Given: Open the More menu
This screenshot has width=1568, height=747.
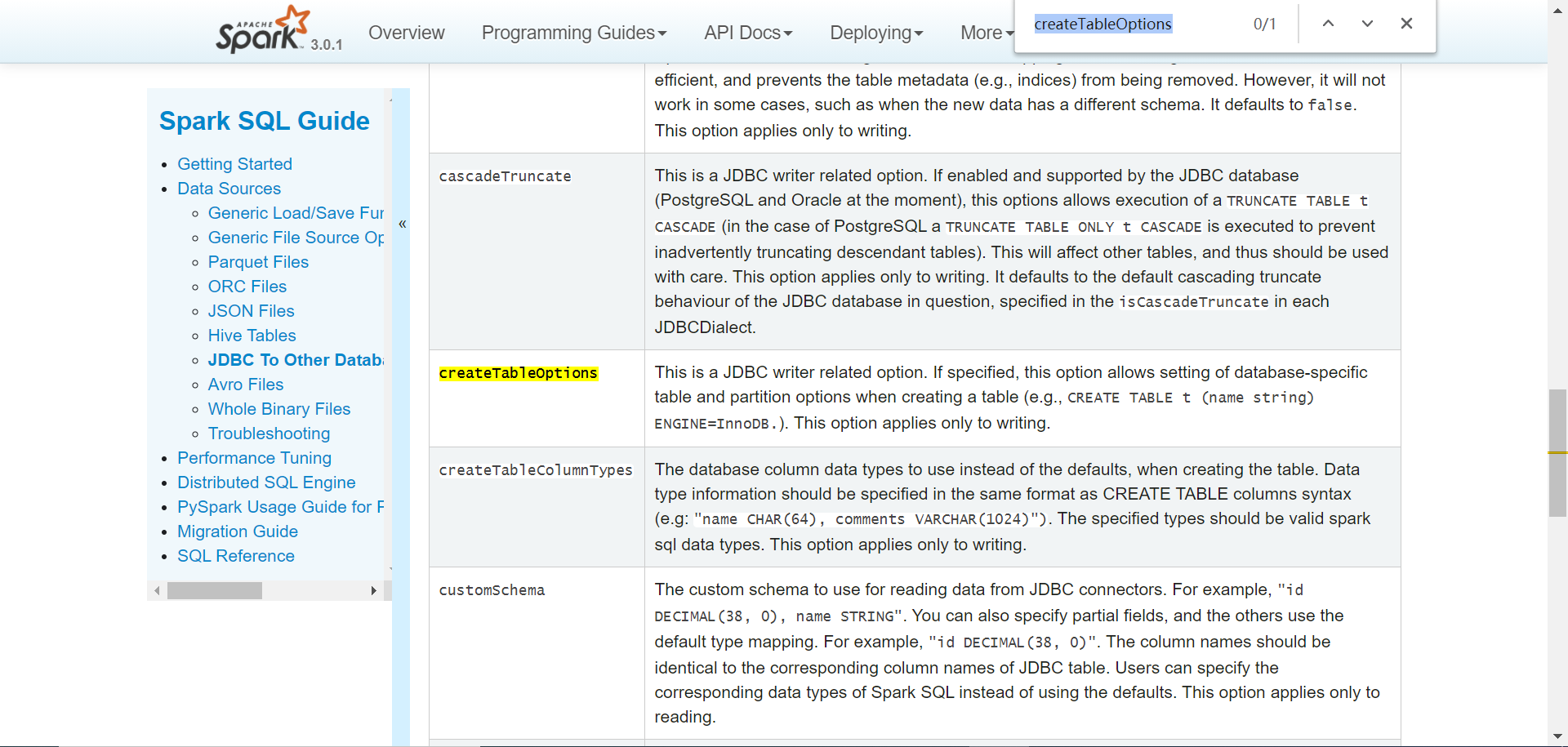Looking at the screenshot, I should [x=982, y=33].
